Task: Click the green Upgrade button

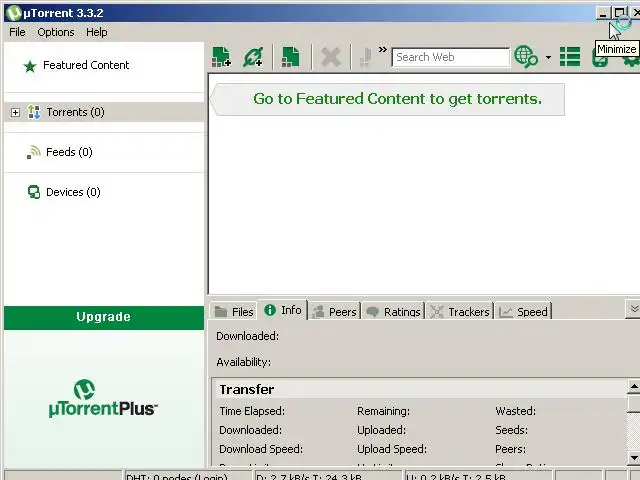Action: (104, 318)
